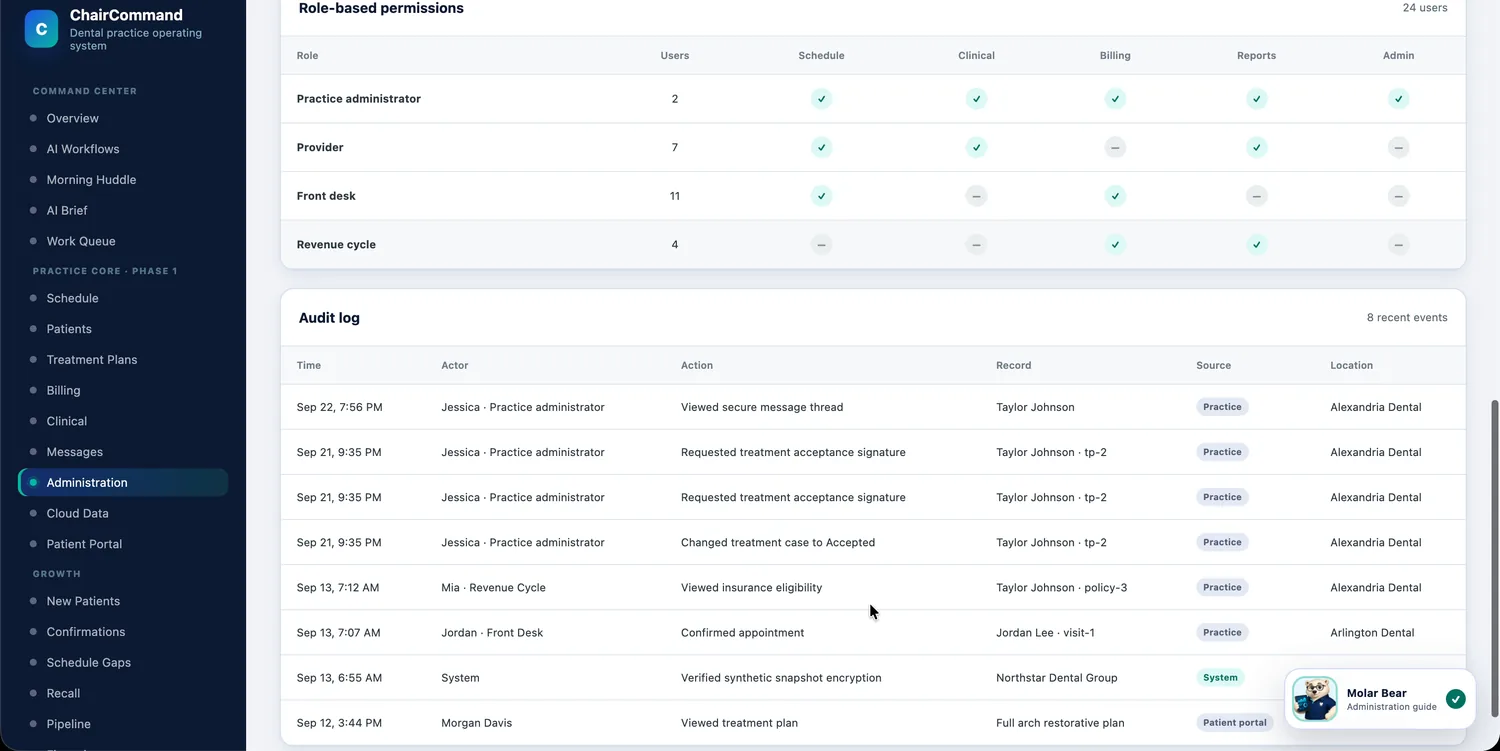Open Schedule Gaps in Growth section
This screenshot has width=1500, height=751.
pyautogui.click(x=123, y=662)
